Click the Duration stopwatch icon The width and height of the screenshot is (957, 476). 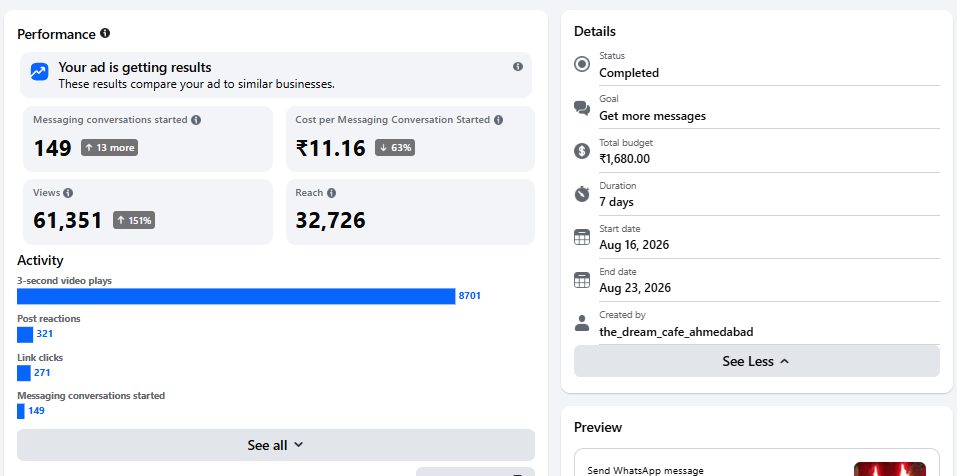click(582, 194)
